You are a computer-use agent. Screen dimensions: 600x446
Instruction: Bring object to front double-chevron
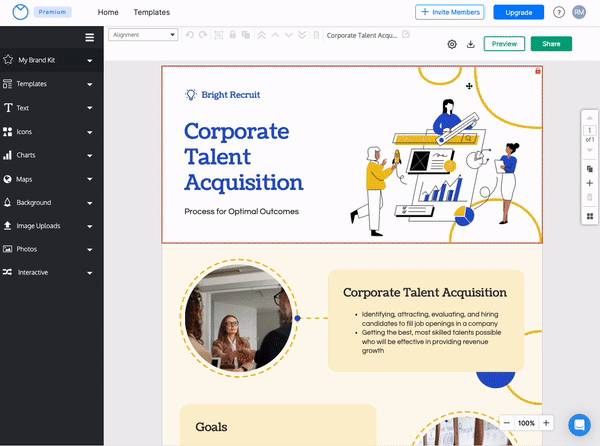point(262,35)
